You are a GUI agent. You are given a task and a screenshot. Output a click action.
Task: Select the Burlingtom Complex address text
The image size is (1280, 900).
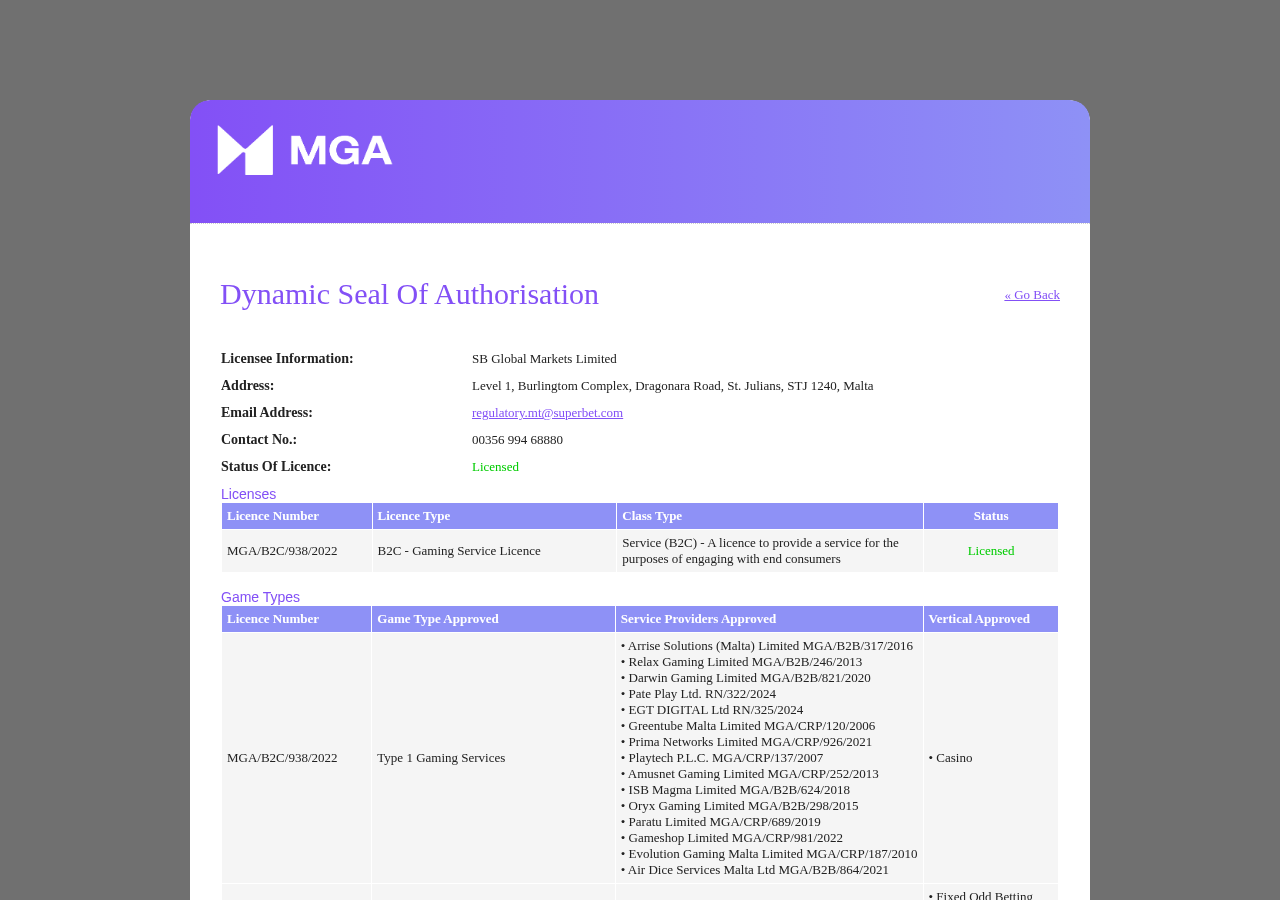tap(672, 386)
